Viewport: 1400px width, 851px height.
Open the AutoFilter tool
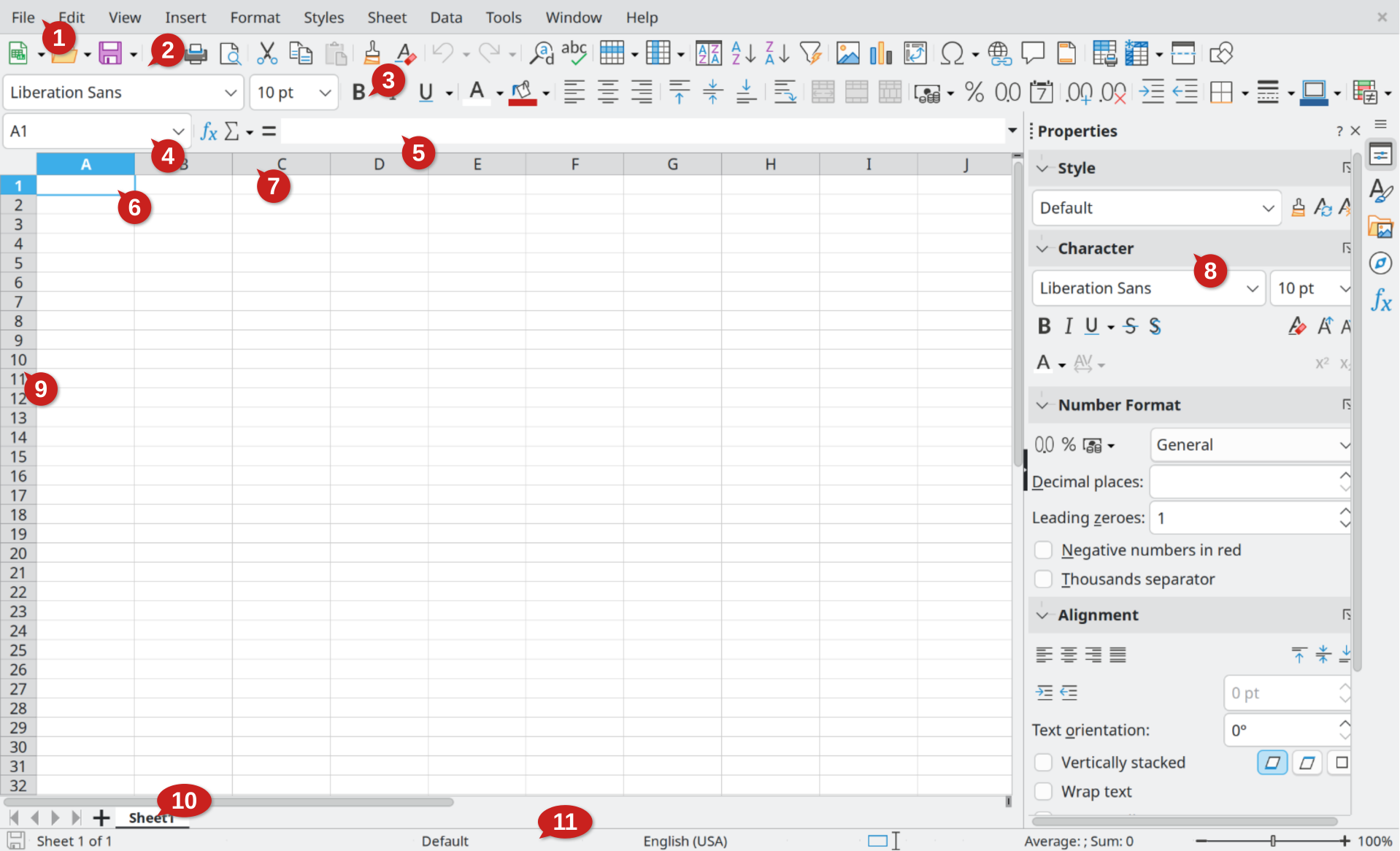[811, 53]
